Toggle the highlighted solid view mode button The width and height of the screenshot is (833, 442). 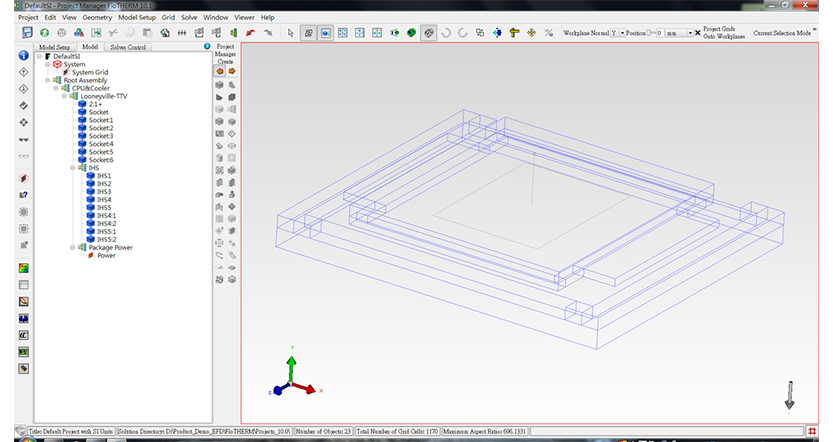click(326, 33)
